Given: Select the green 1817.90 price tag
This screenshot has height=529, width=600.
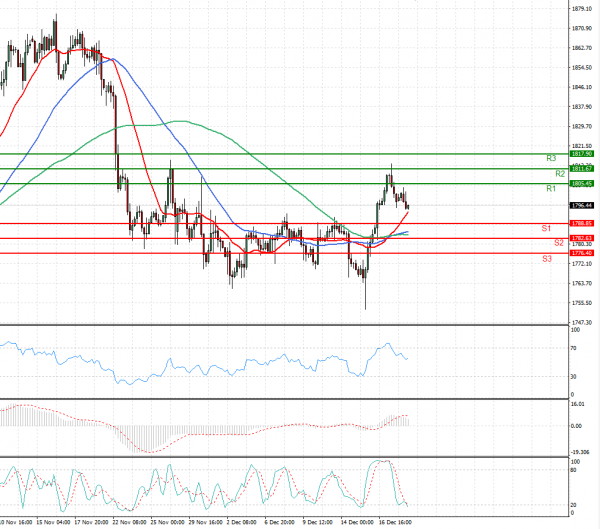Looking at the screenshot, I should (582, 153).
